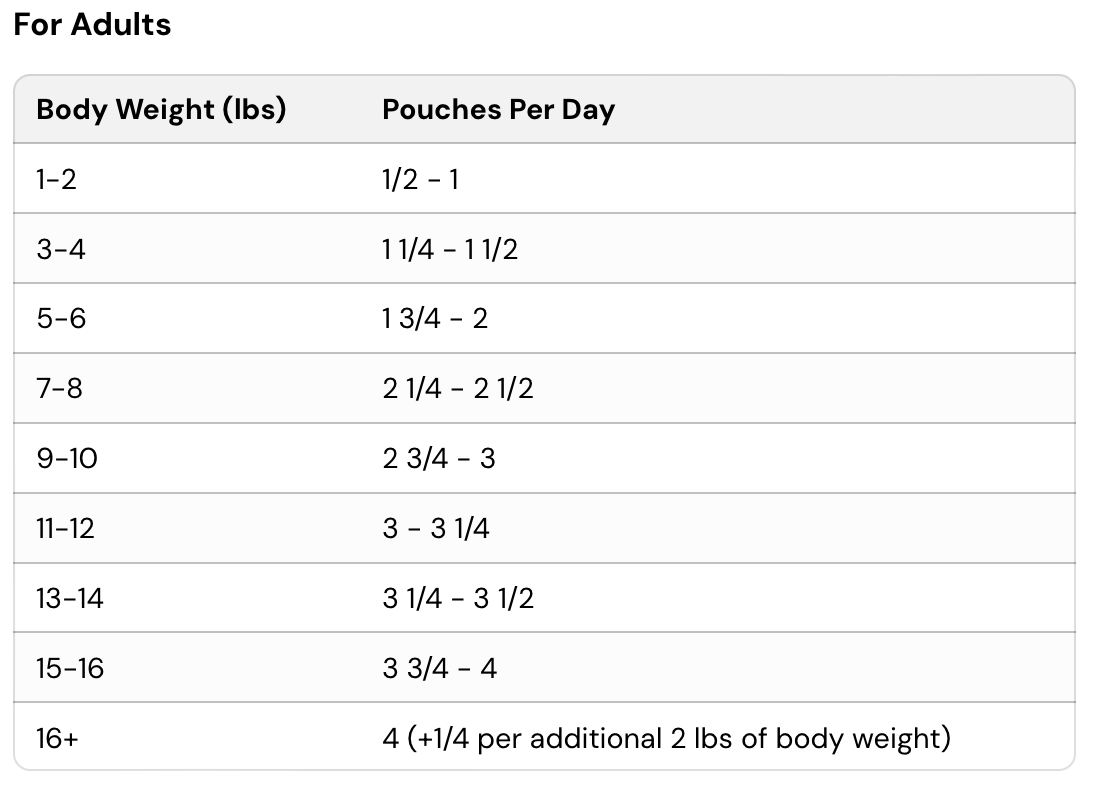Click the '1 3/4 - 2' pouches value

pyautogui.click(x=435, y=319)
